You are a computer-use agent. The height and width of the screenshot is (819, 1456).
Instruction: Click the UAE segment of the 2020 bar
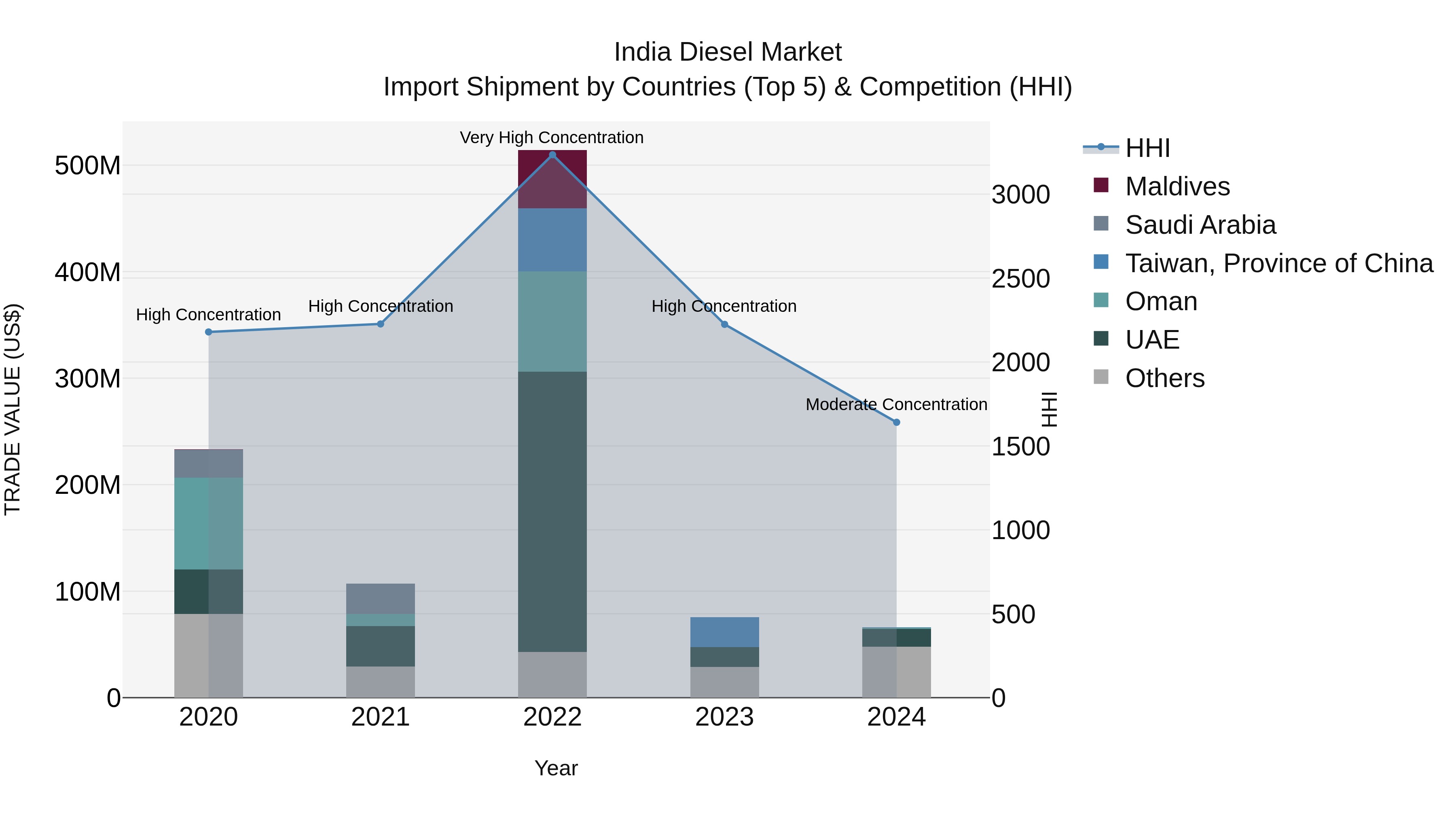tap(209, 592)
